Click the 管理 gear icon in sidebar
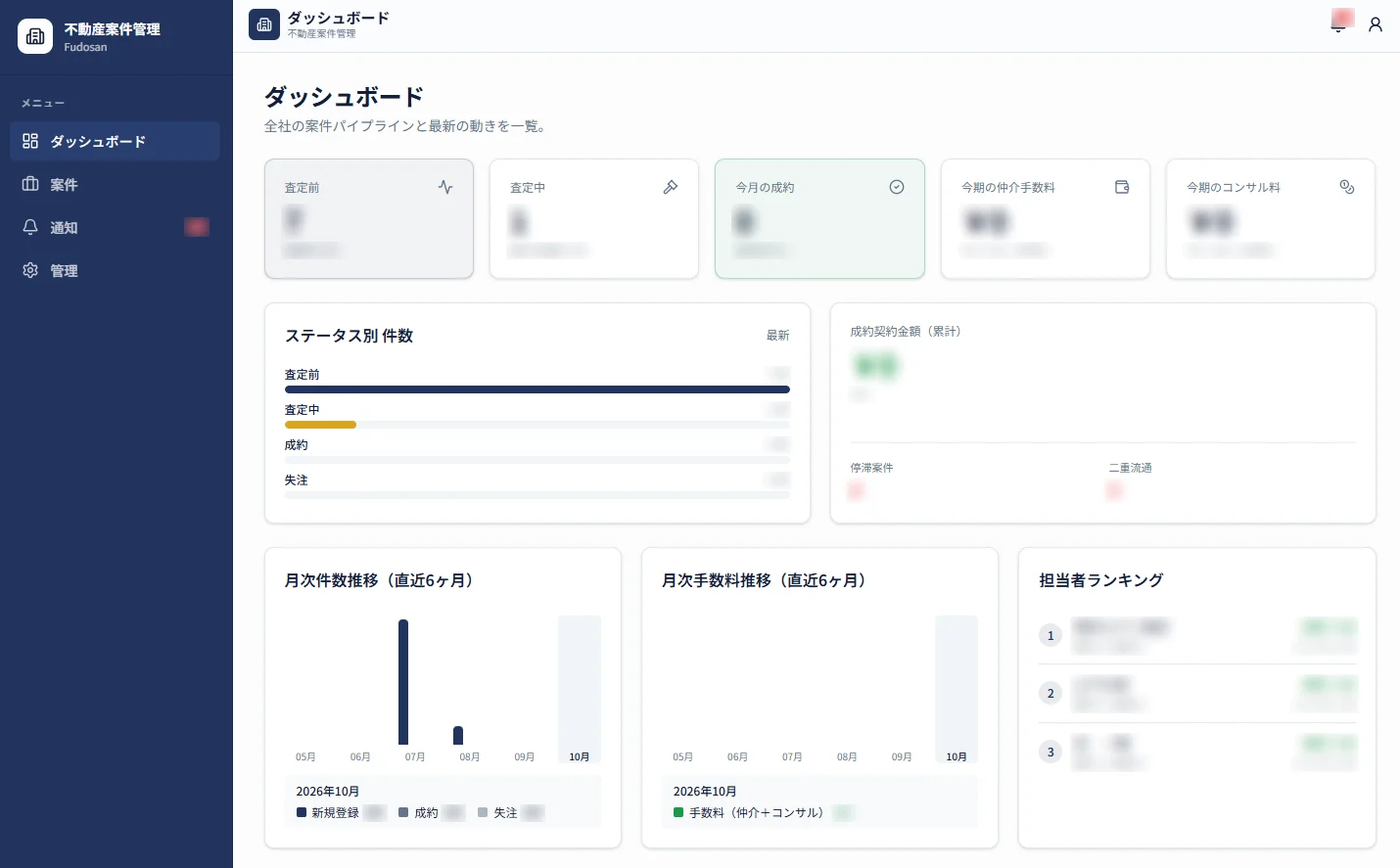Screen dimensions: 1400x868 pyautogui.click(x=30, y=270)
